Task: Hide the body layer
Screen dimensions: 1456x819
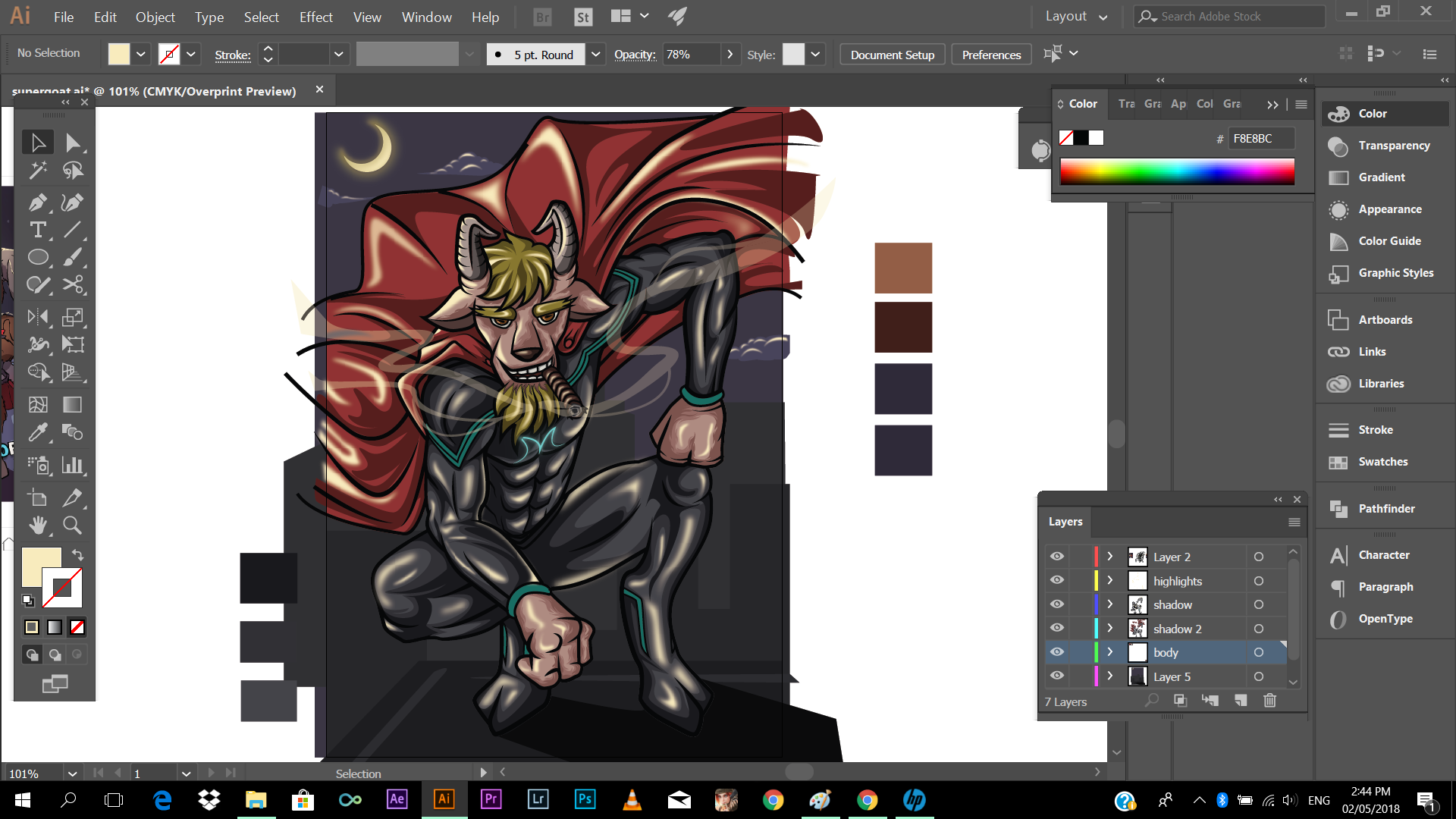Action: [x=1056, y=652]
